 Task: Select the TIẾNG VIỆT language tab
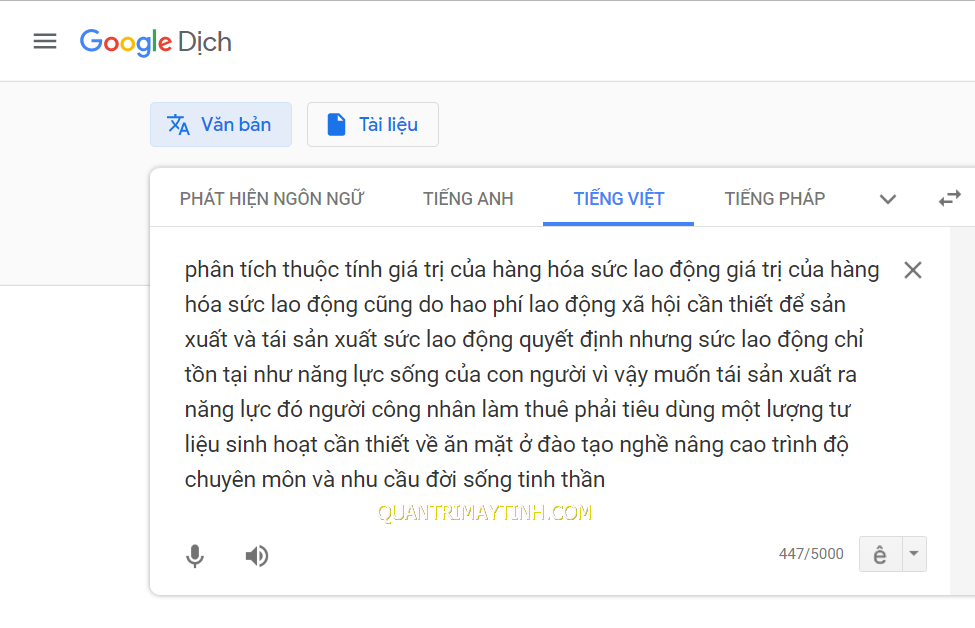tap(619, 199)
